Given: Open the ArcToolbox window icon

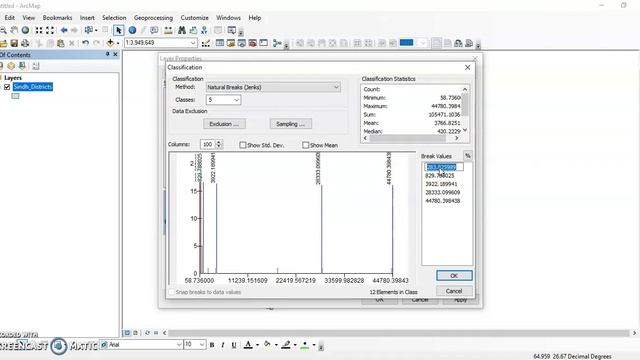Looking at the screenshot, I should (x=253, y=43).
